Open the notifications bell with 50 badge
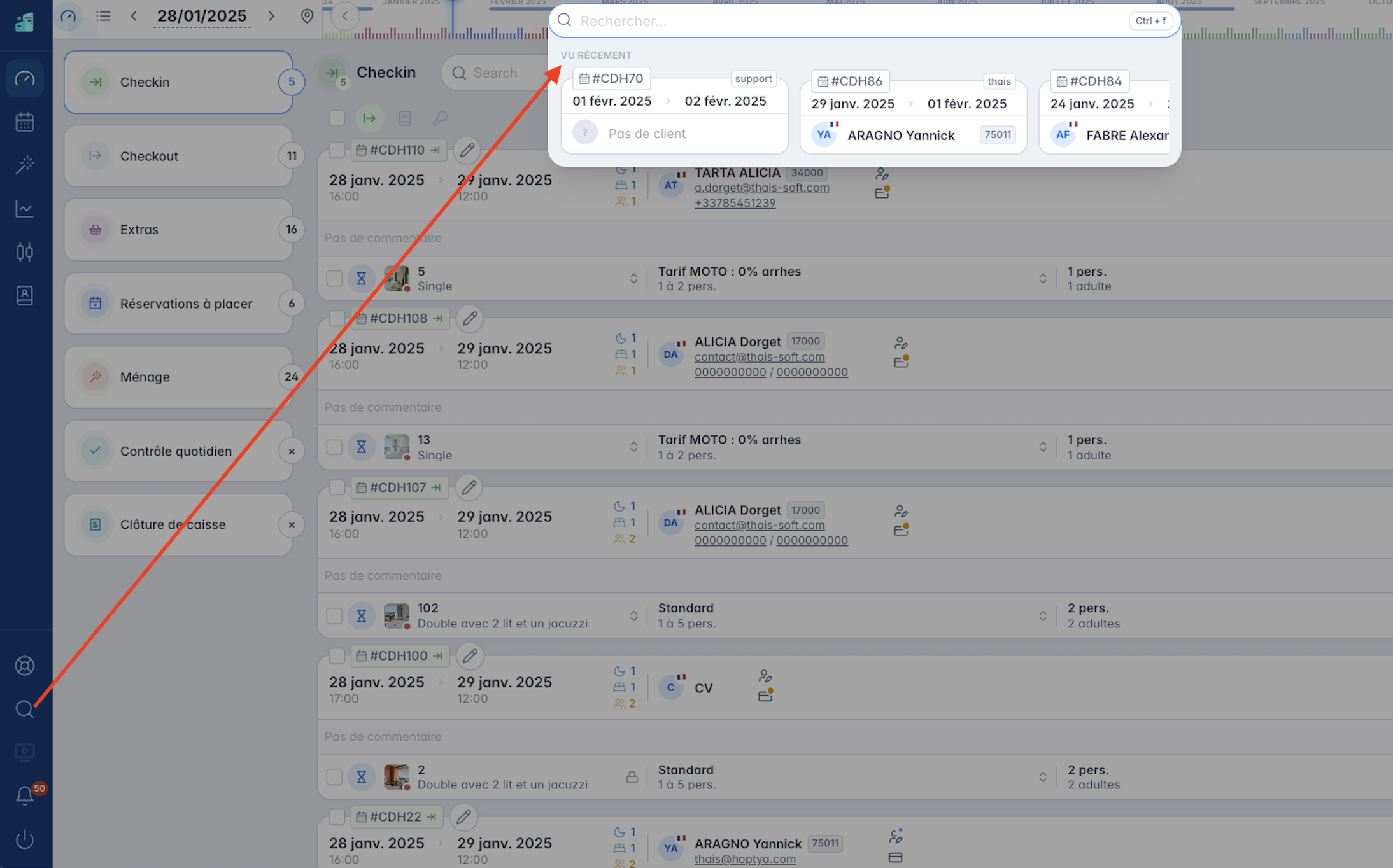1393x868 pixels. click(x=25, y=795)
